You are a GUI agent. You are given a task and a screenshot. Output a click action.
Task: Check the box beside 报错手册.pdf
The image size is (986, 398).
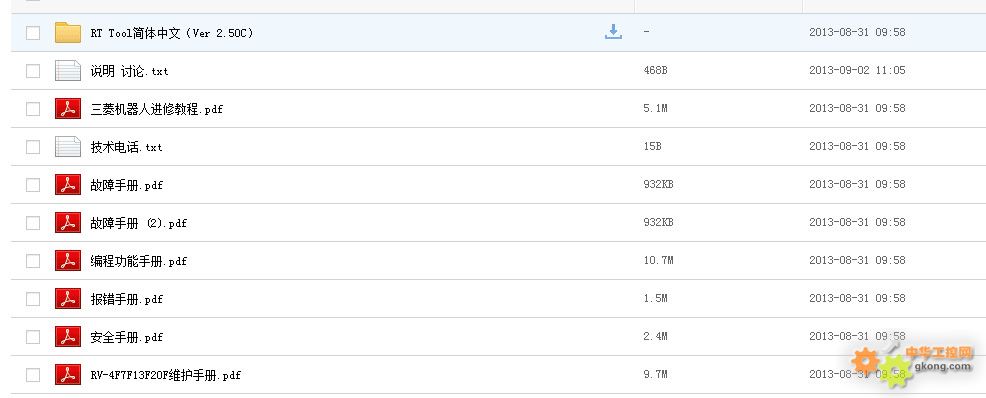[x=33, y=299]
